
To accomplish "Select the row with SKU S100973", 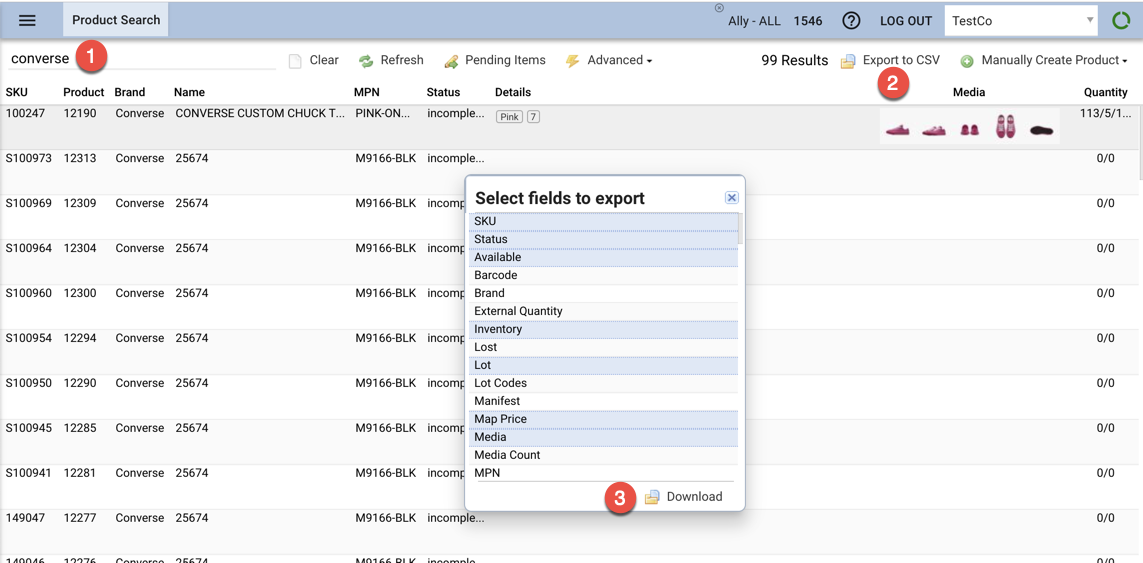I will pyautogui.click(x=571, y=172).
